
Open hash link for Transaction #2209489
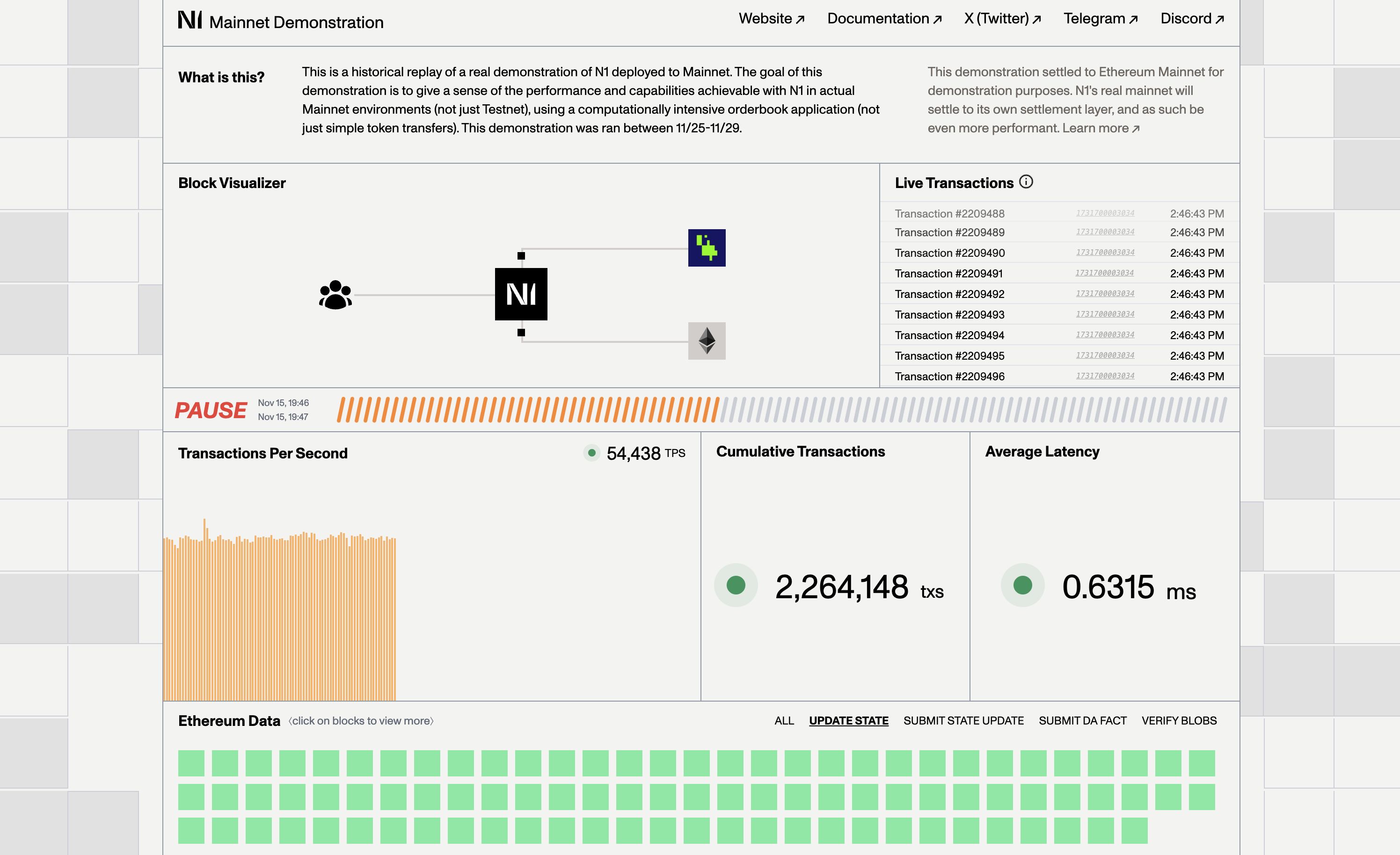point(1105,232)
